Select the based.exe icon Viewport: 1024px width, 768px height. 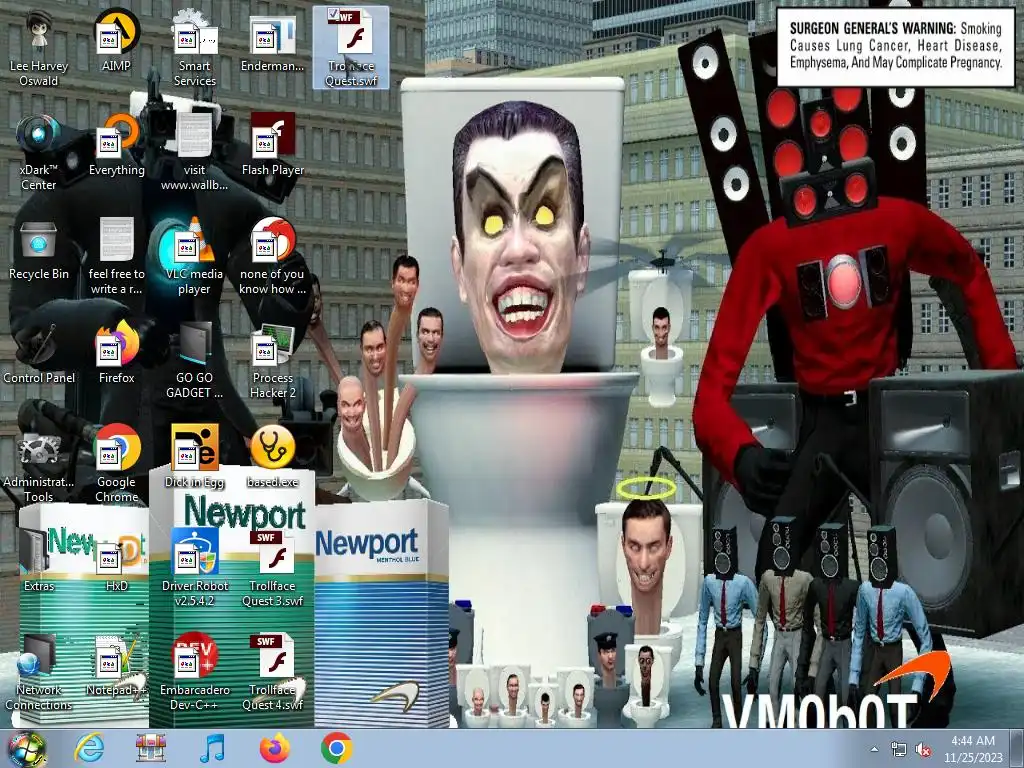tap(272, 457)
